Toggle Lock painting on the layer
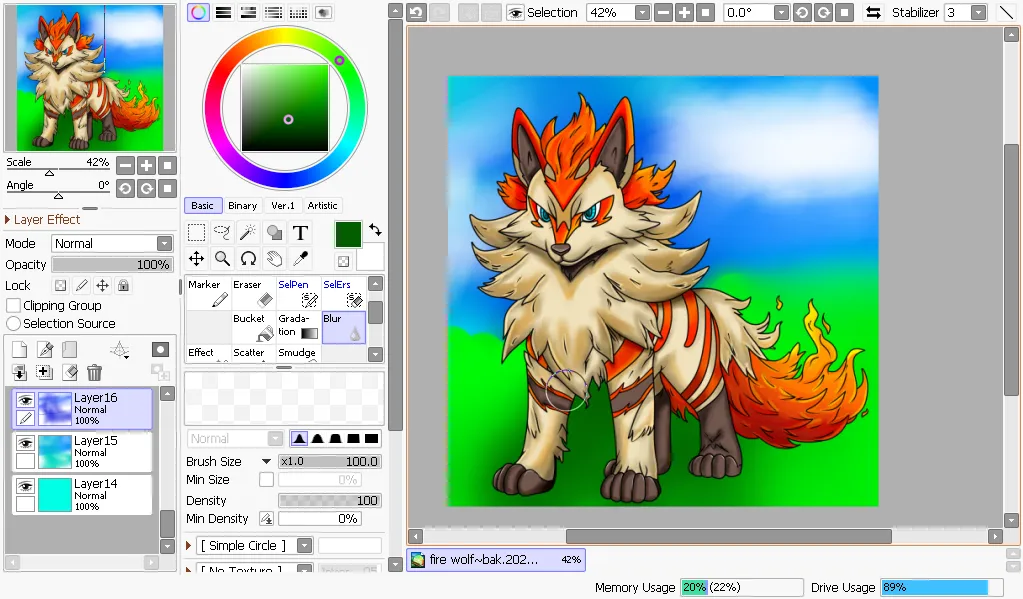This screenshot has height=599, width=1023. [x=82, y=285]
